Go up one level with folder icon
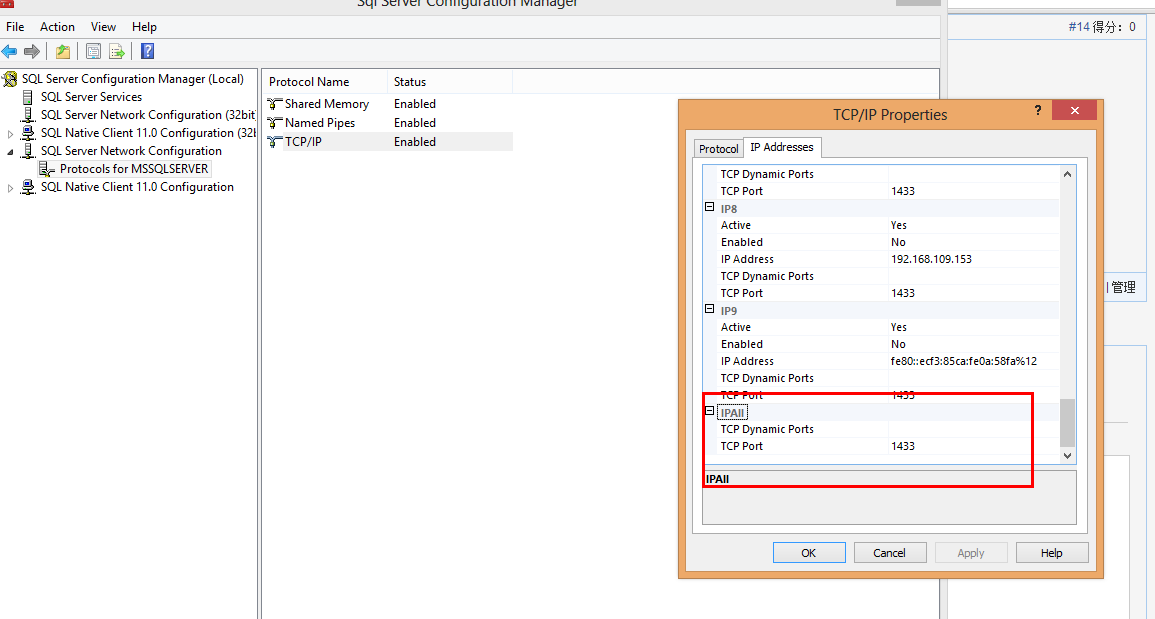Screen dimensions: 1155x619 point(63,52)
